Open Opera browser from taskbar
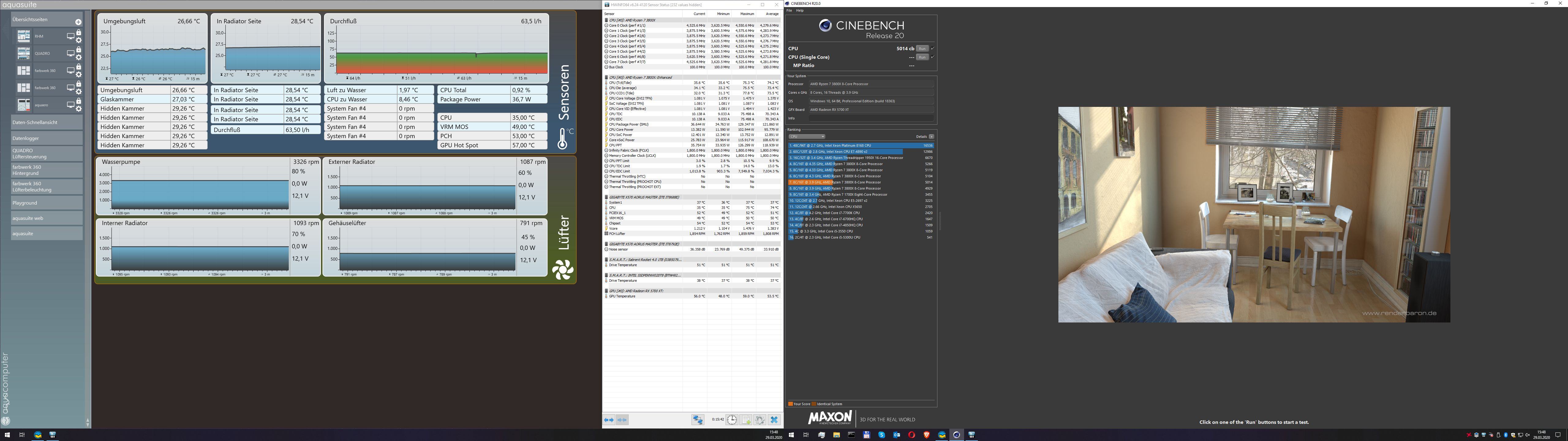 (x=911, y=435)
